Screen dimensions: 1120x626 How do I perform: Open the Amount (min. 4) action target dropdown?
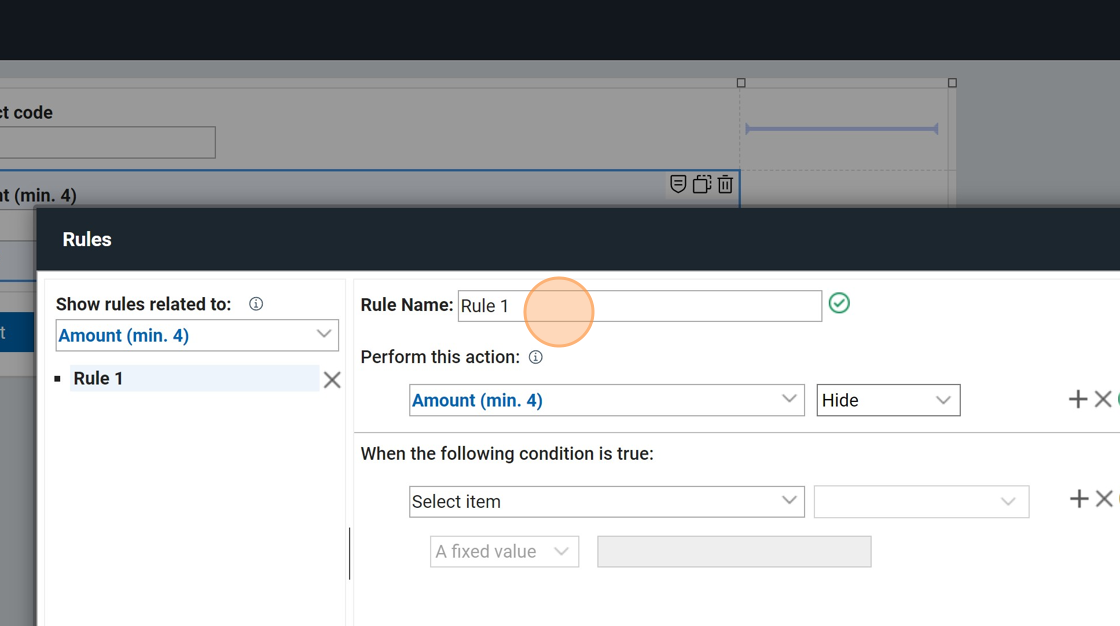[x=606, y=400]
